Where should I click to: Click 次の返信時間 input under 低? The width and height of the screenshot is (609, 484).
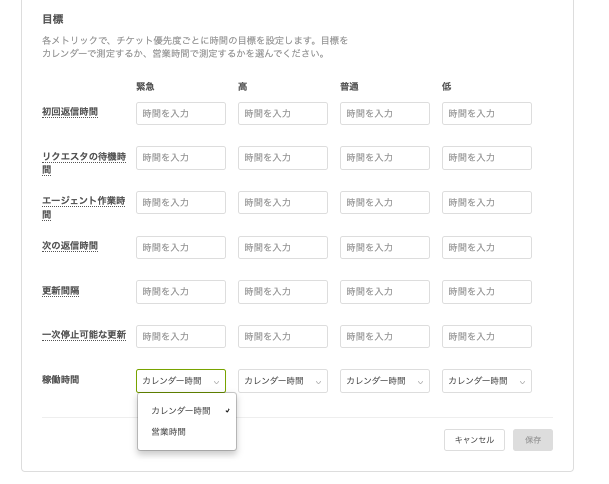click(x=487, y=247)
